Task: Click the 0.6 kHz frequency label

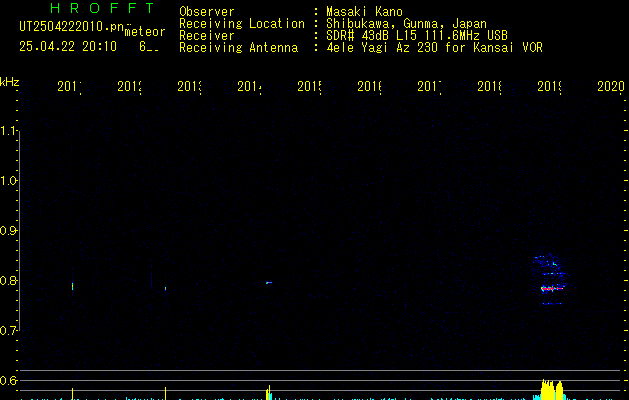Action: (8, 380)
